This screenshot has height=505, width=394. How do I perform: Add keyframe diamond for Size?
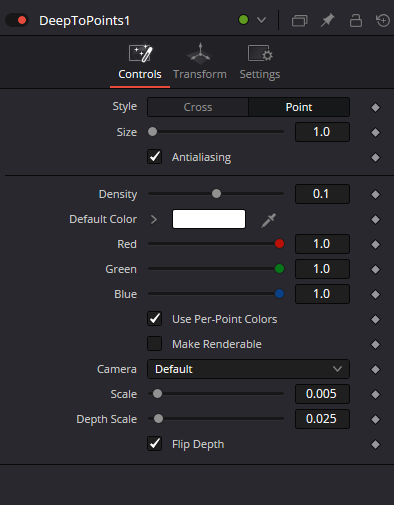coord(375,133)
